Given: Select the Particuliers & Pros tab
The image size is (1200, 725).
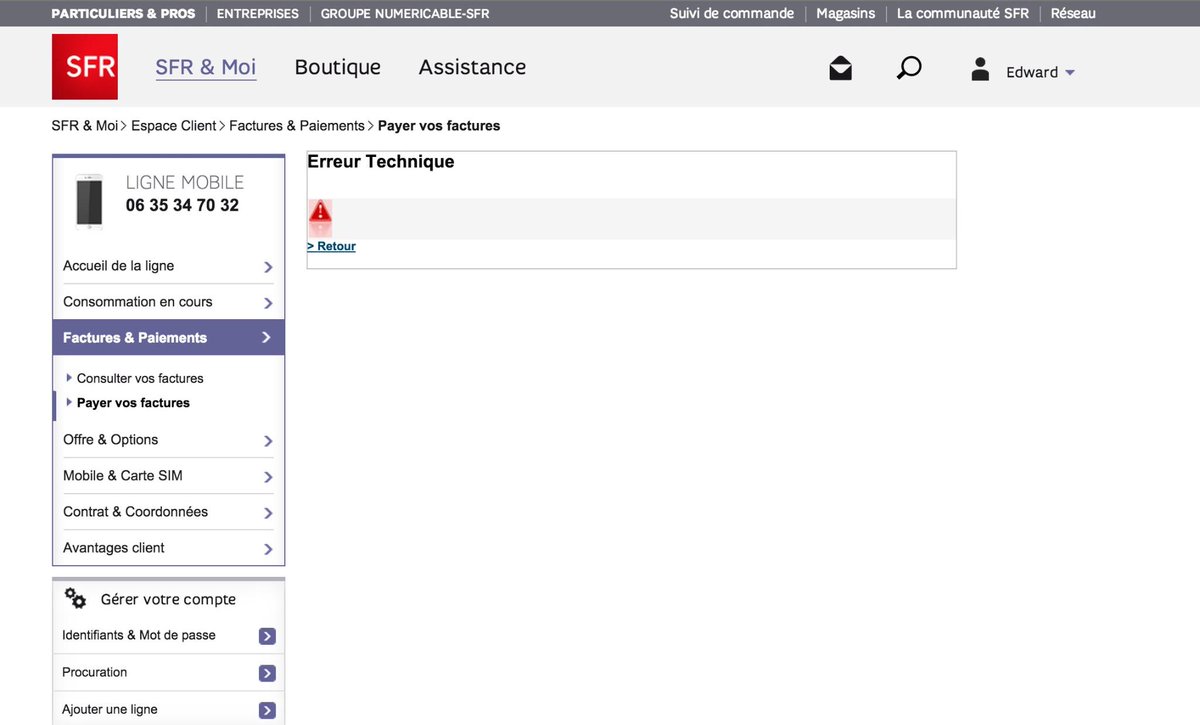Looking at the screenshot, I should pos(123,13).
